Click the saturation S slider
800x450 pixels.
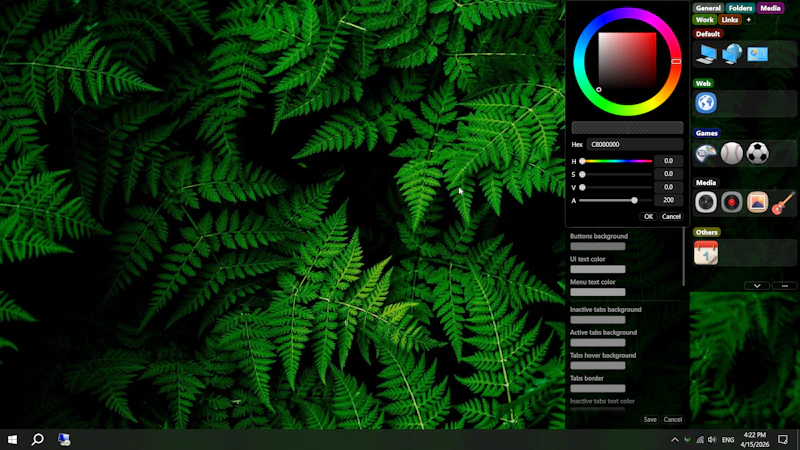pos(616,174)
